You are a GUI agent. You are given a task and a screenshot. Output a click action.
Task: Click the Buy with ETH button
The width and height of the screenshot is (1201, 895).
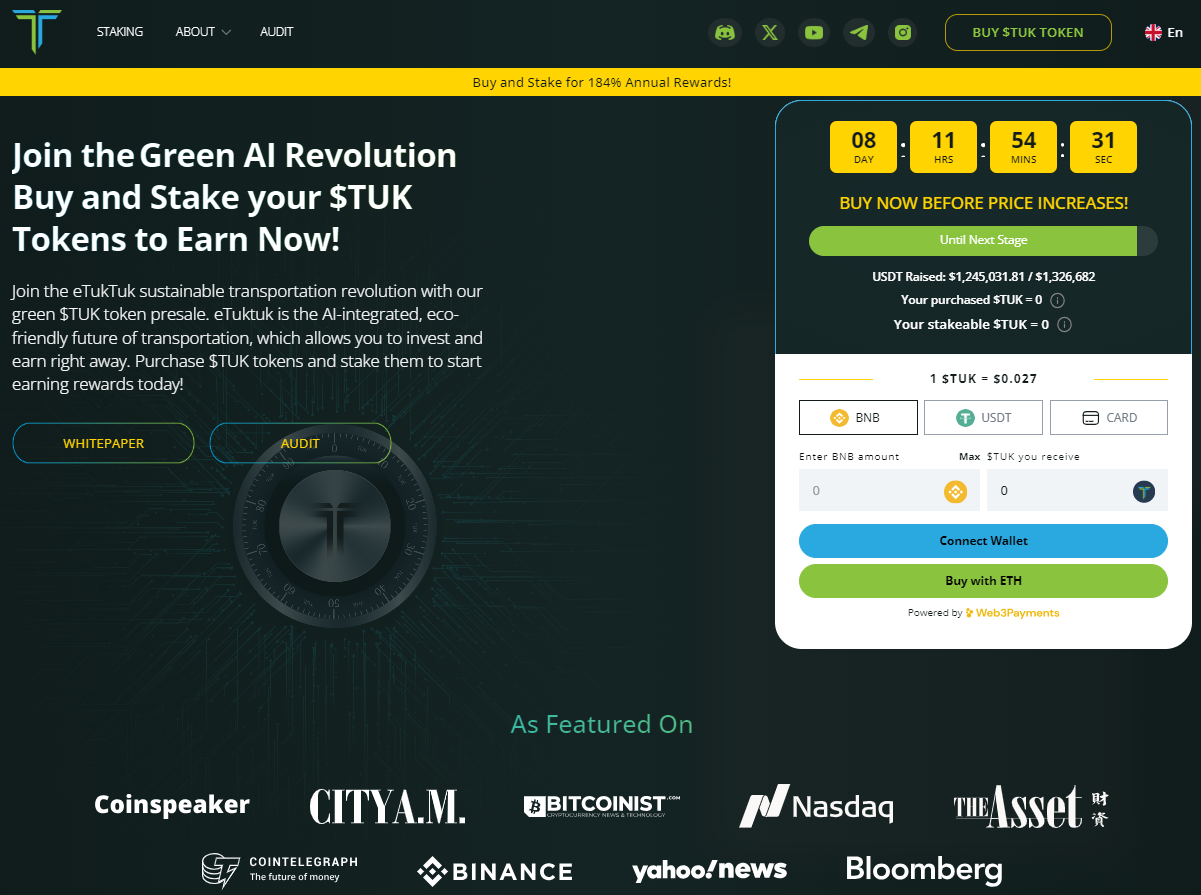(983, 581)
